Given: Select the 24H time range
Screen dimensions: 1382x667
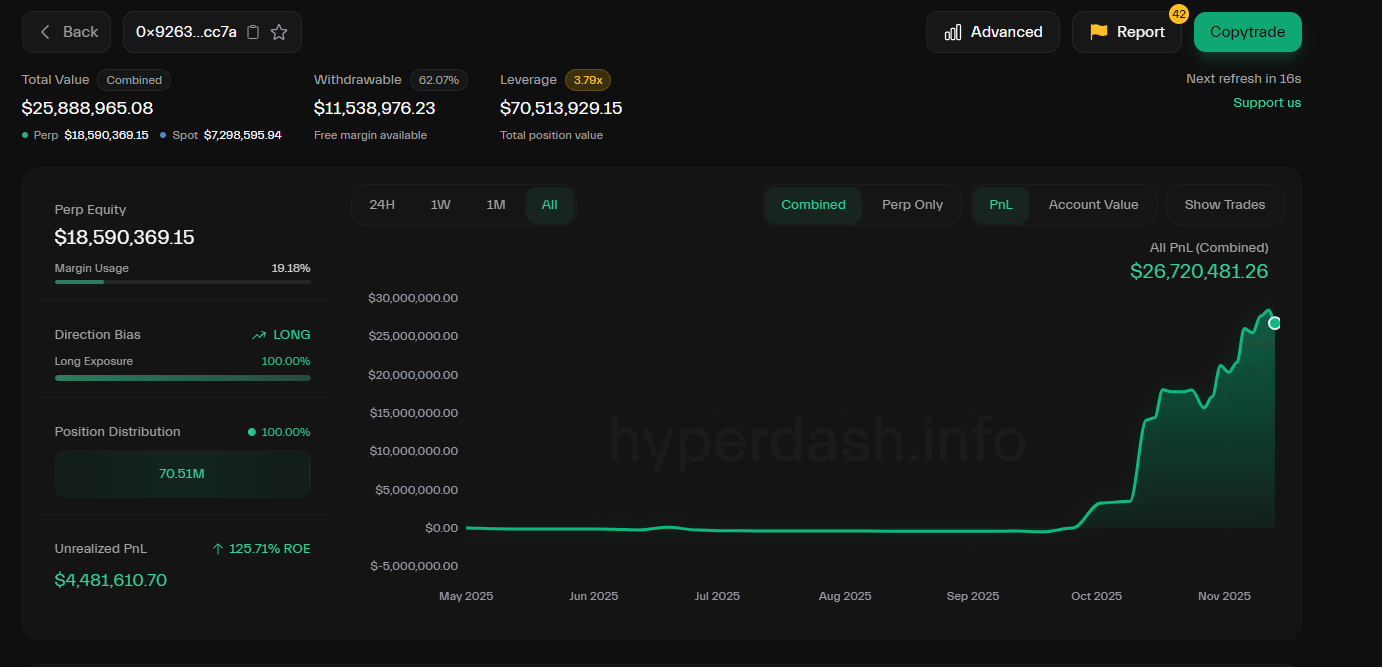Looking at the screenshot, I should click(x=382, y=205).
